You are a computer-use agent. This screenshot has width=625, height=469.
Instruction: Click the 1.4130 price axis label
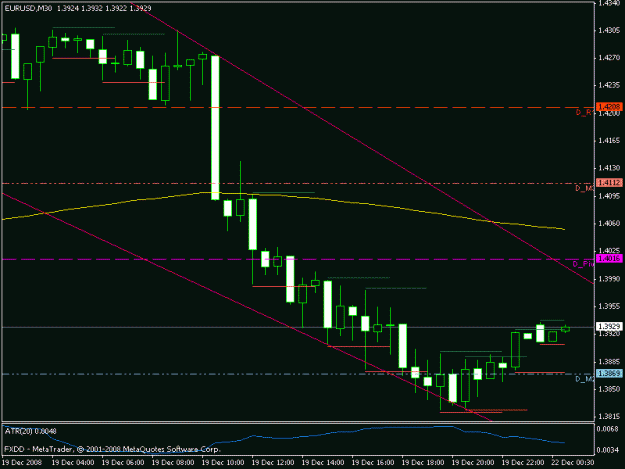(x=609, y=168)
